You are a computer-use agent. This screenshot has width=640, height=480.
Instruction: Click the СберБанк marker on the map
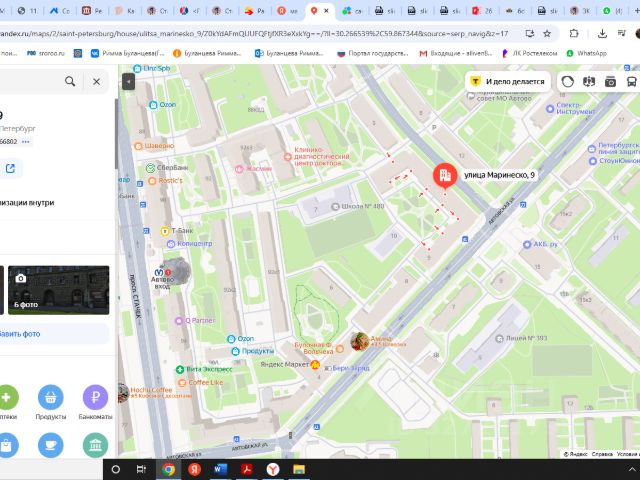(x=151, y=168)
